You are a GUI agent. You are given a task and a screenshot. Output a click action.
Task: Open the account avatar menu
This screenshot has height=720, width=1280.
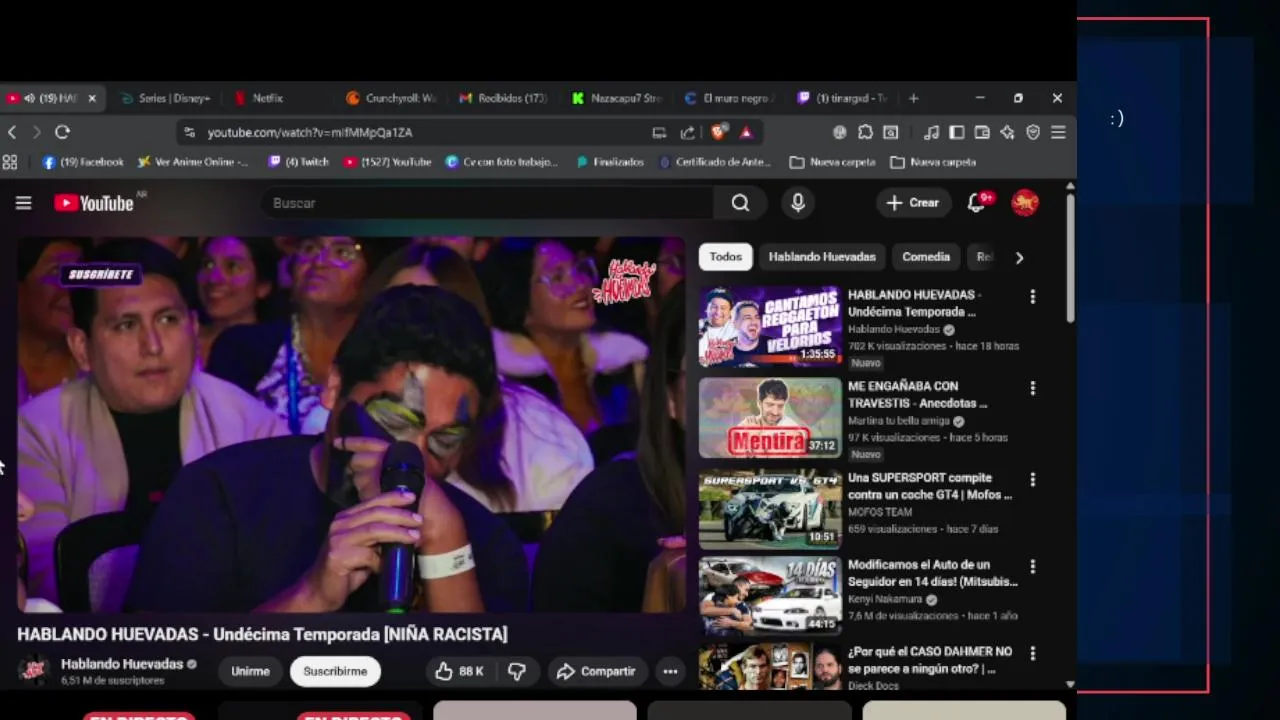tap(1025, 203)
